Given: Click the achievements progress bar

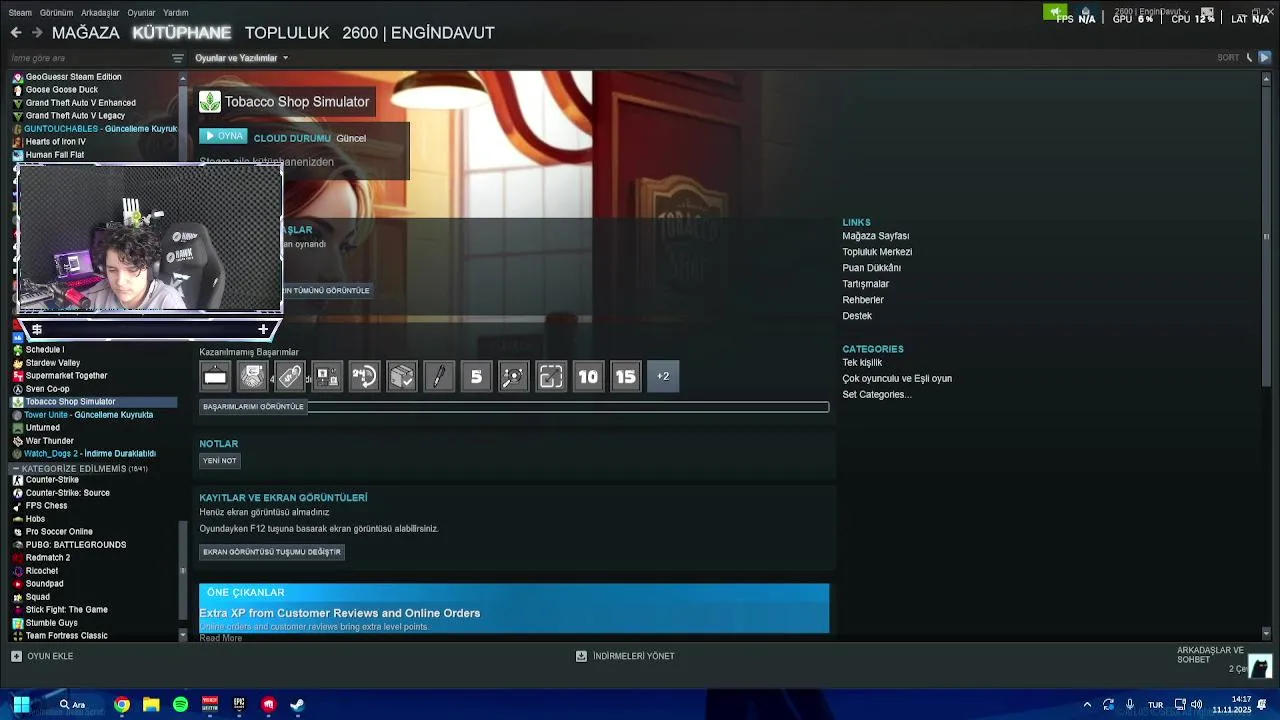Looking at the screenshot, I should point(568,407).
